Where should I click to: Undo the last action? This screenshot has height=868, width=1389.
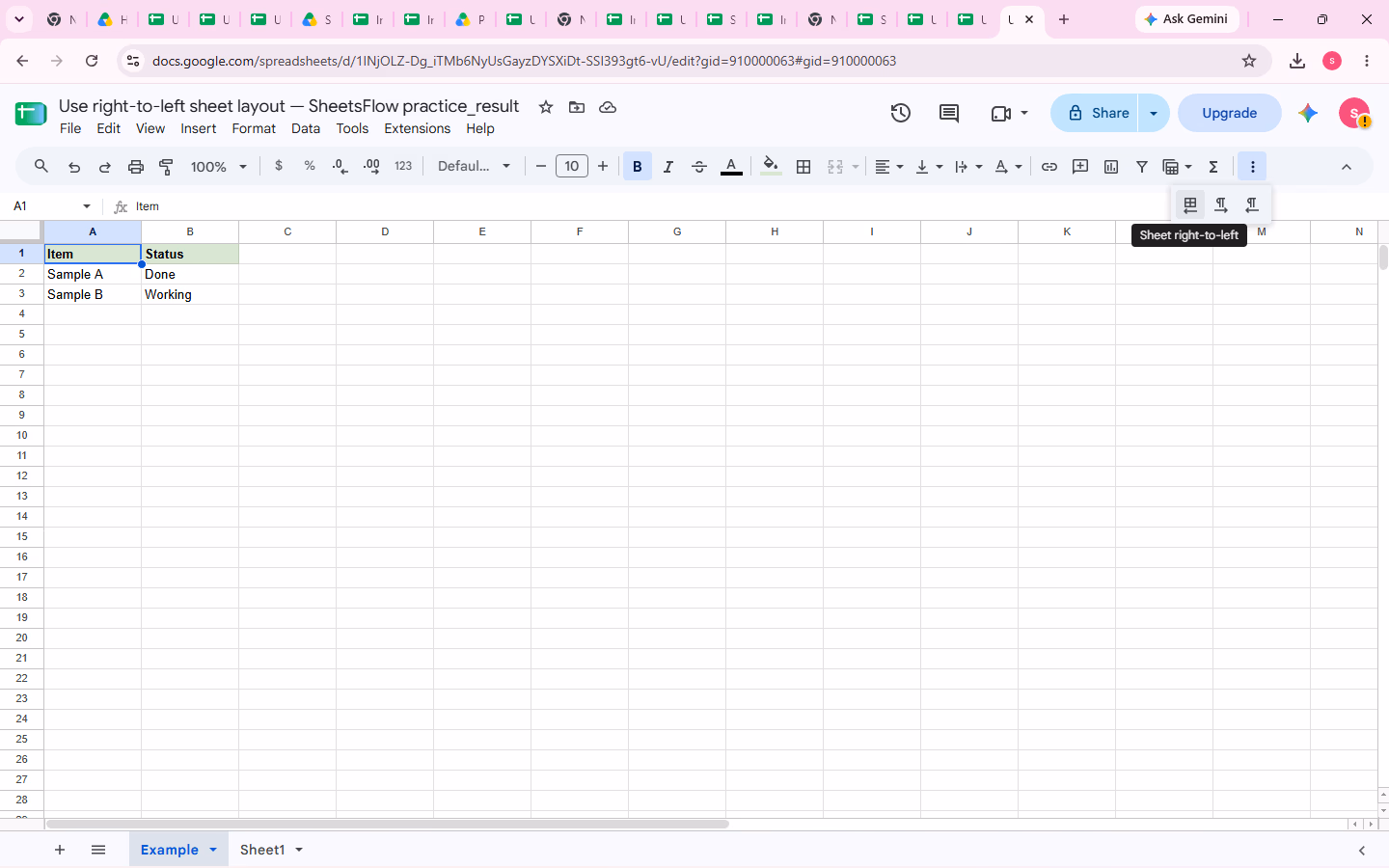(74, 167)
